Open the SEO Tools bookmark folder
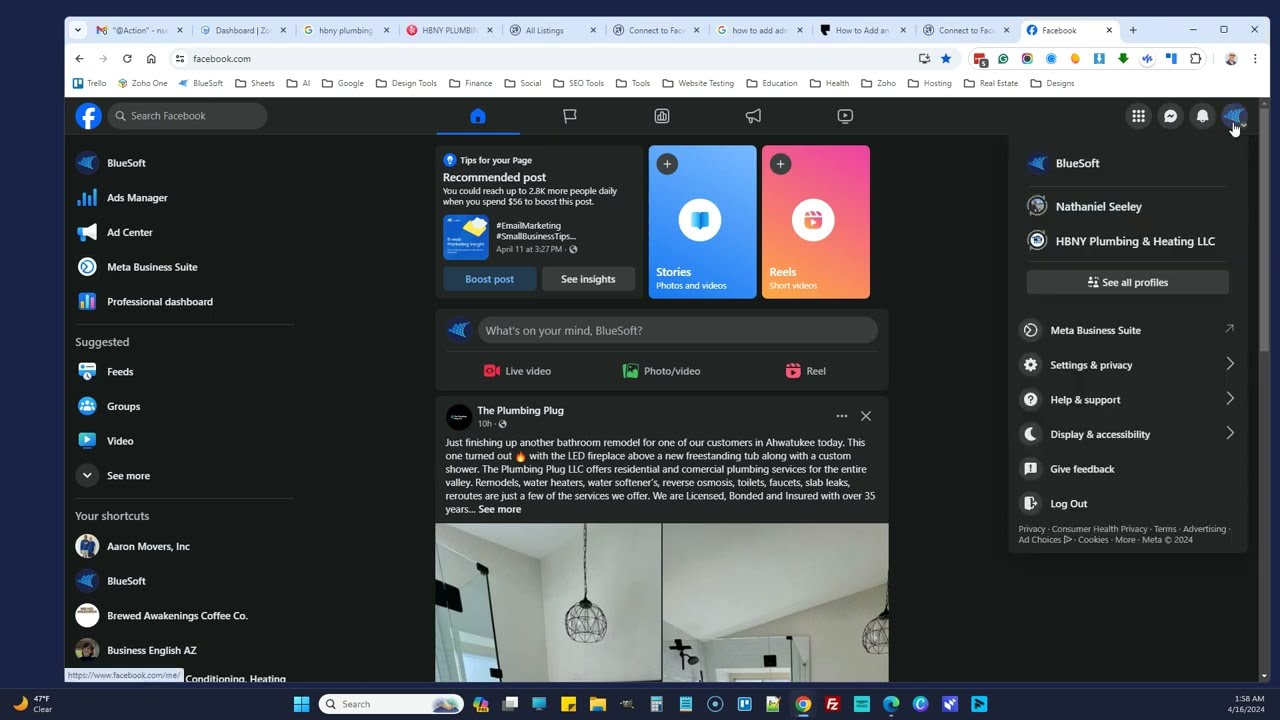 pyautogui.click(x=578, y=83)
